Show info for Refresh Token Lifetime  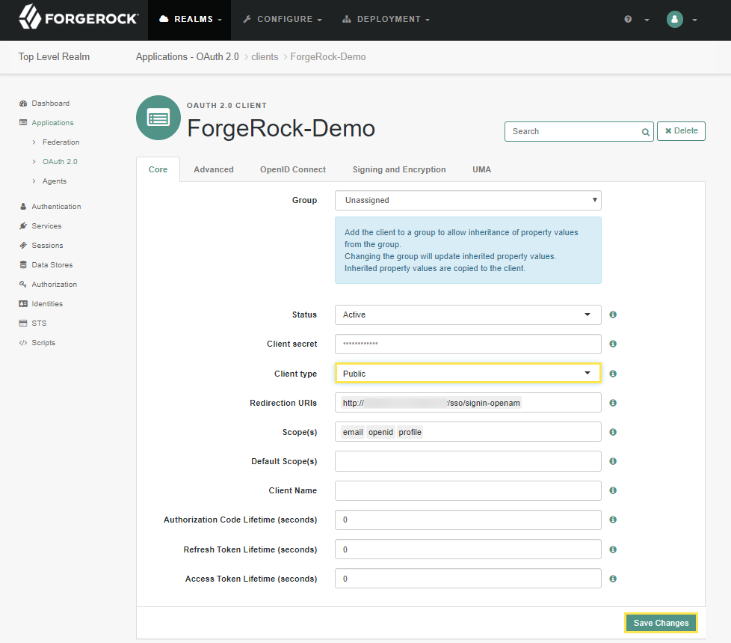[613, 550]
